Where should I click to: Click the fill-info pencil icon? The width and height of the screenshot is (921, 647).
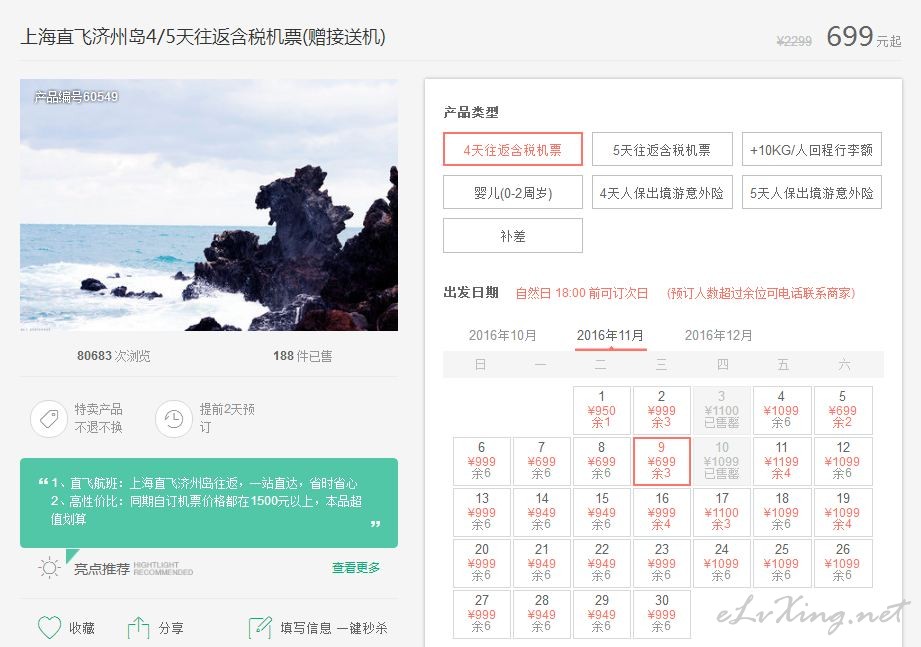260,628
